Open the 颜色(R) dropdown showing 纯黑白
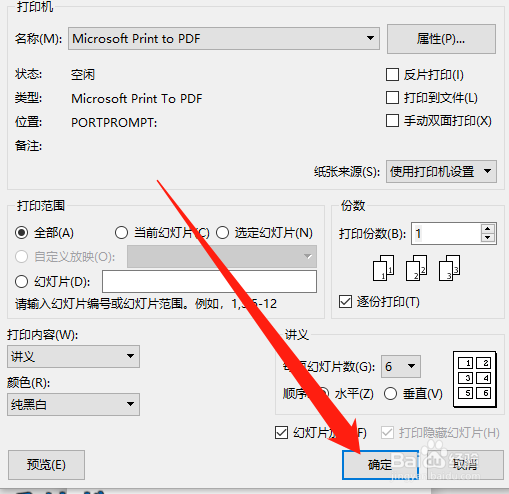509x494 pixels. click(73, 404)
